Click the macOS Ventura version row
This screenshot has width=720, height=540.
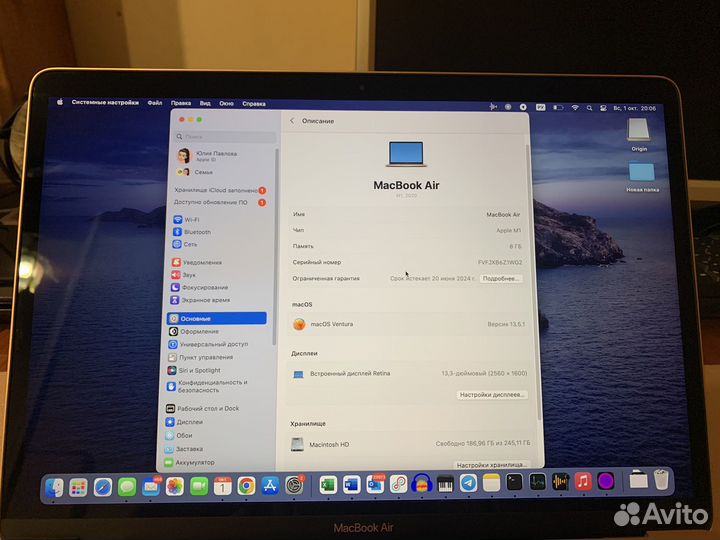[x=409, y=324]
